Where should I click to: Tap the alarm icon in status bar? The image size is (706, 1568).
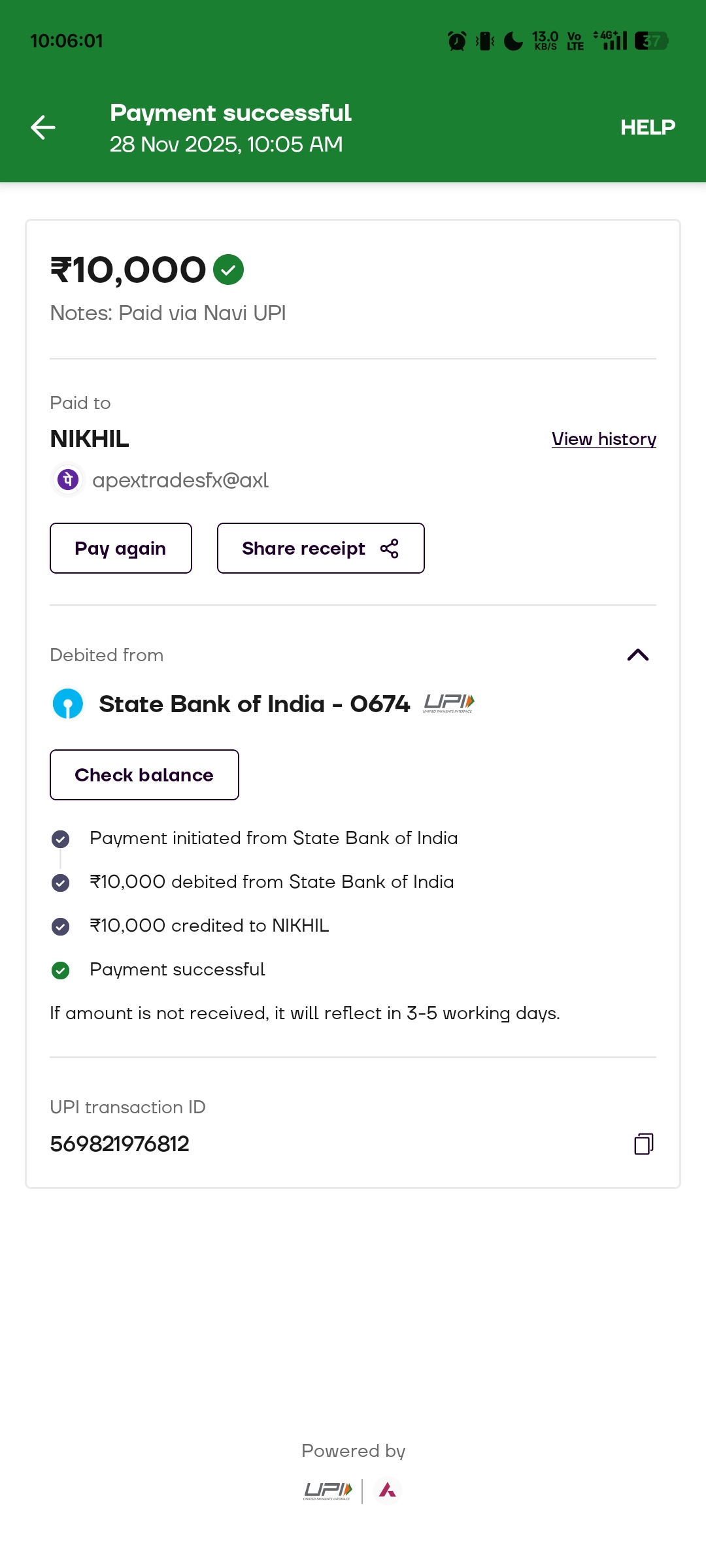click(457, 41)
